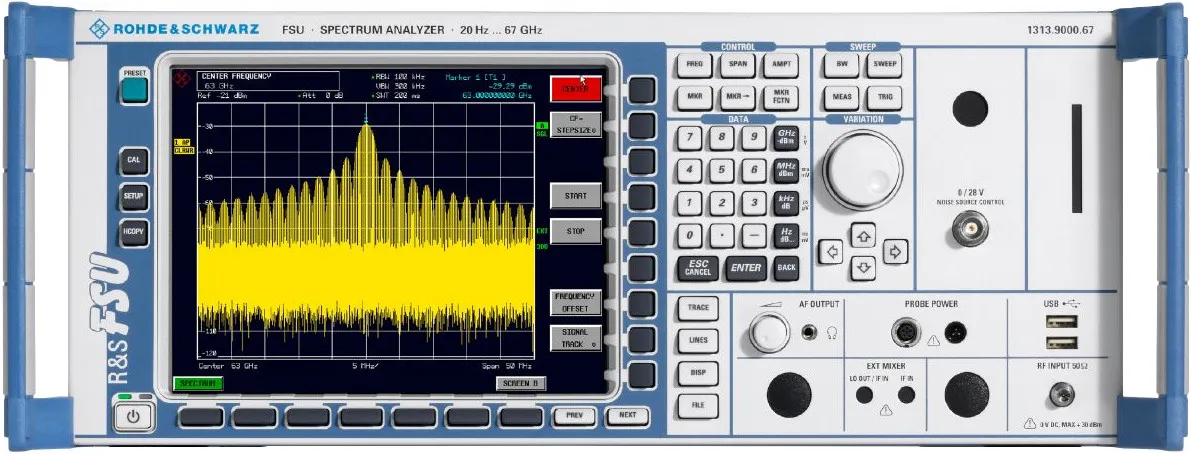1191x454 pixels.
Task: Open the TRACE menu key
Action: point(698,307)
